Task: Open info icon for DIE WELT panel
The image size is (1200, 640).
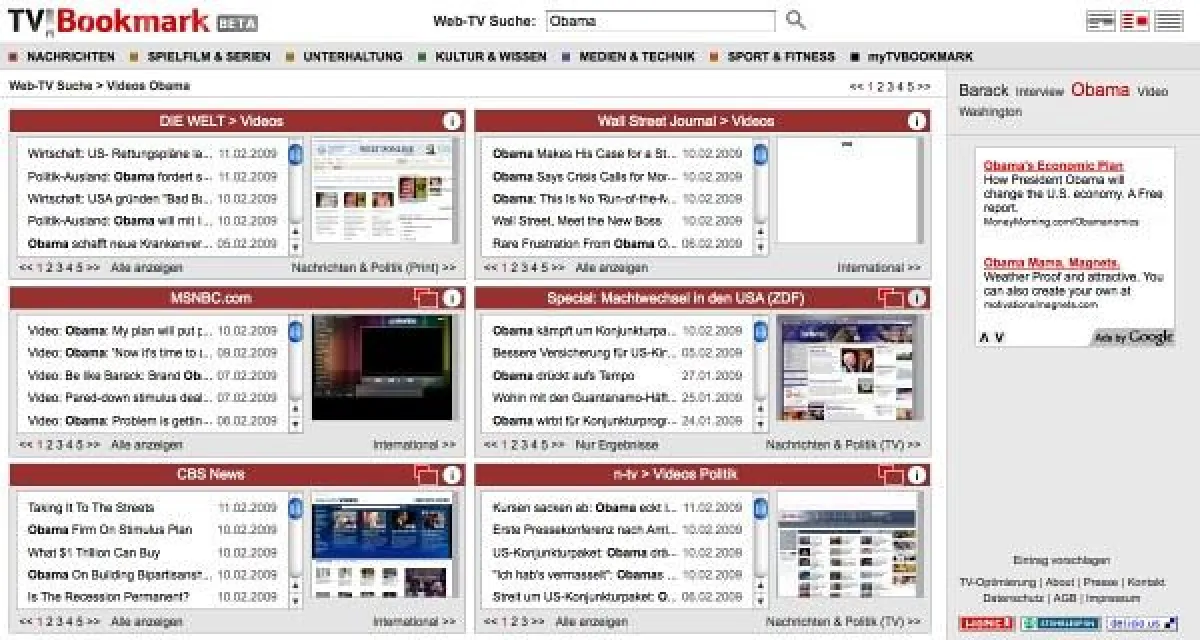Action: tap(452, 121)
